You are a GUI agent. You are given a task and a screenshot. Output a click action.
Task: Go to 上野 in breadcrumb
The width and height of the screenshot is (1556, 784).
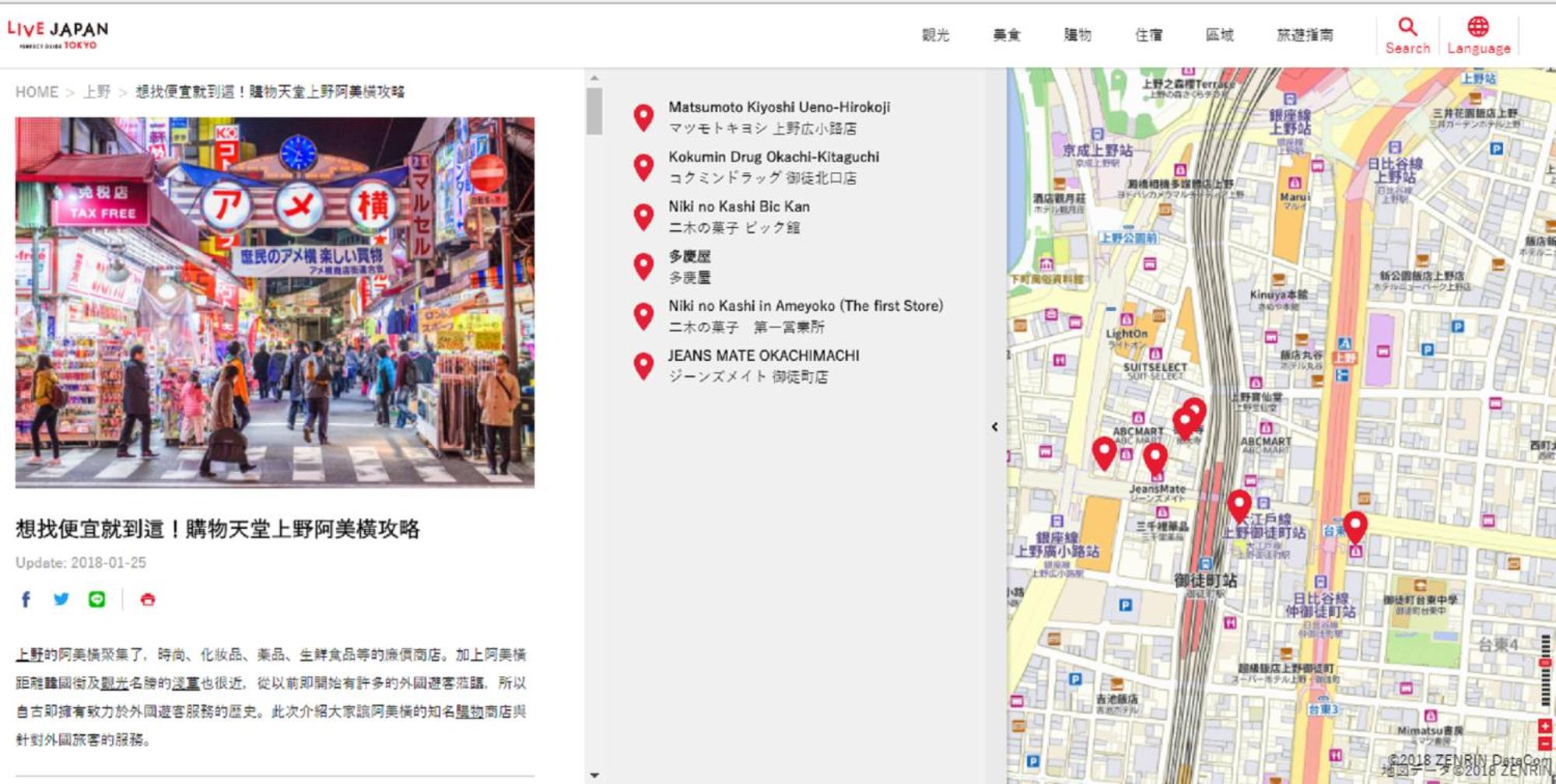(96, 92)
